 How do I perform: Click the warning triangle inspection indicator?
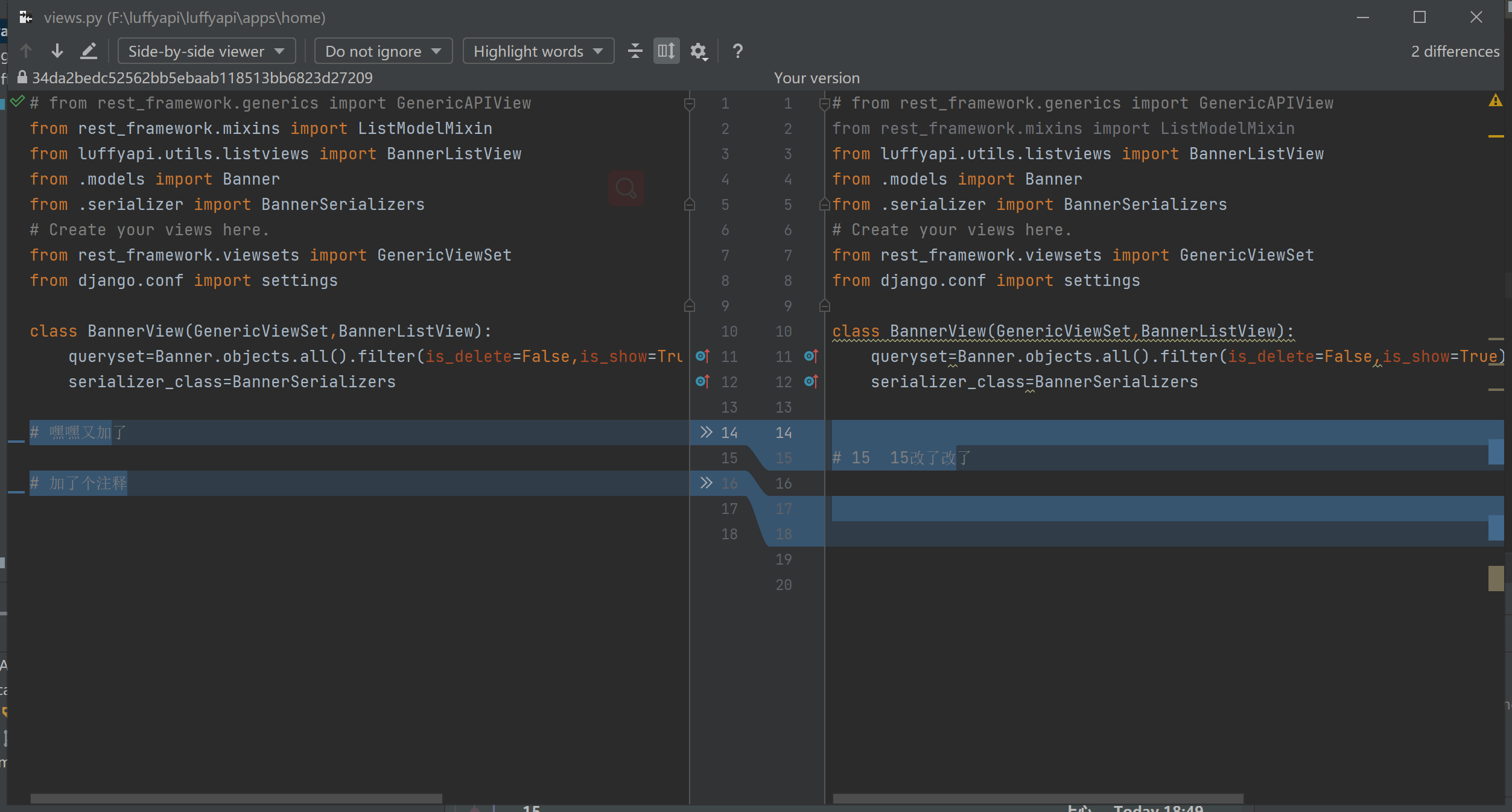[x=1495, y=101]
